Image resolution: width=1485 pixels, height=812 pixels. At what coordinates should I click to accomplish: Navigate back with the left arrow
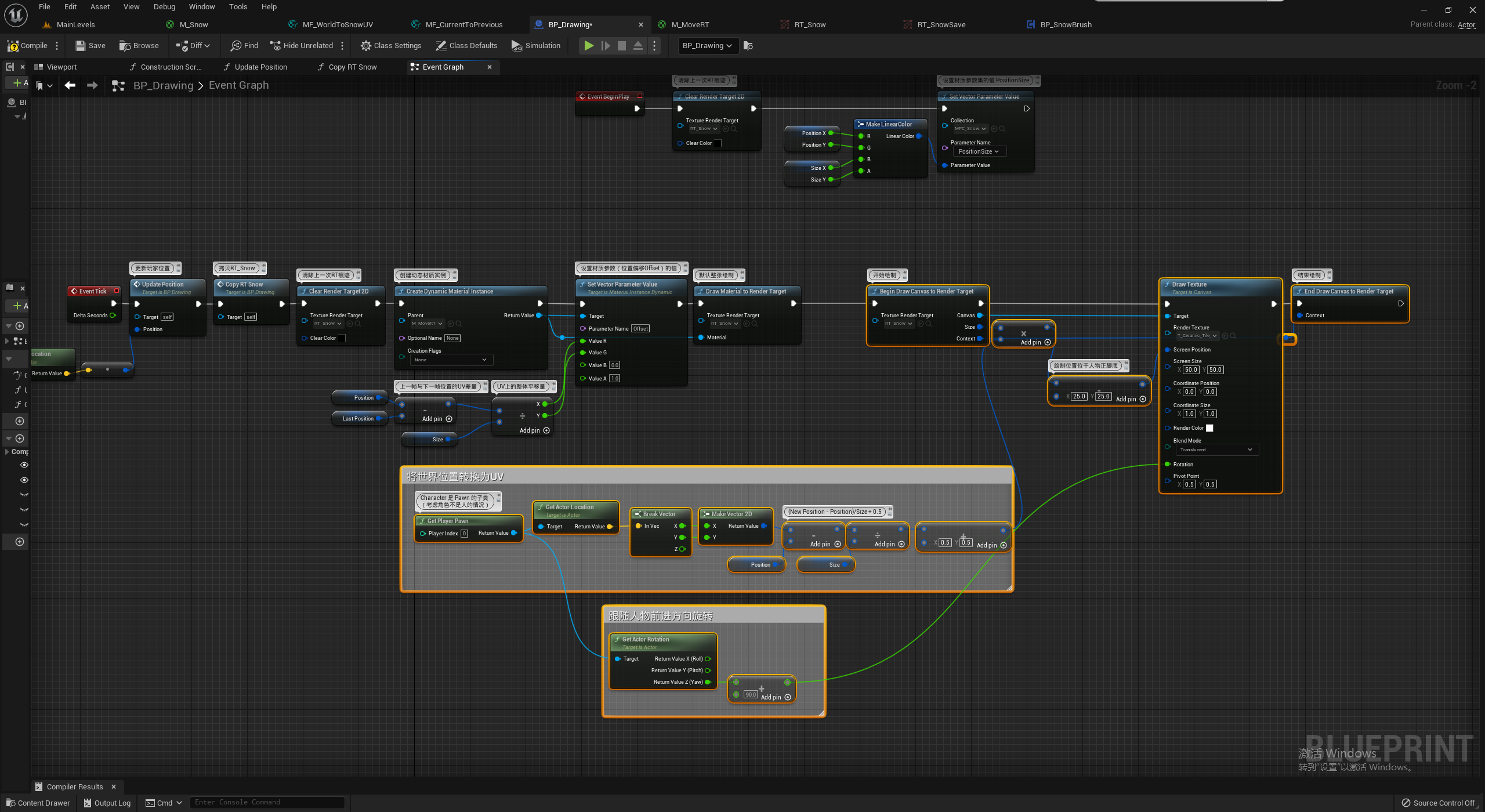pos(70,85)
